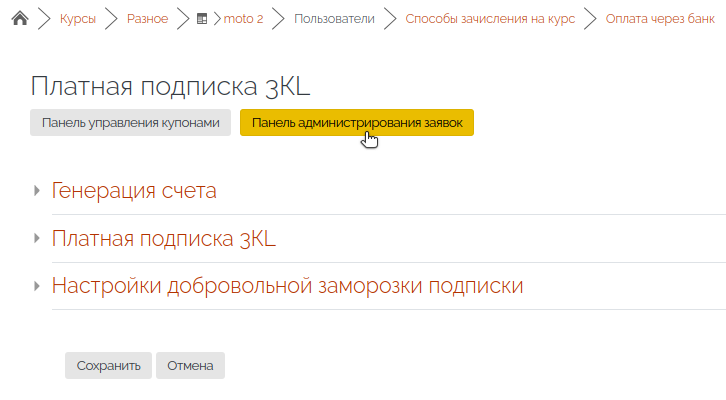
Task: Open the Курсы breadcrumb link
Action: click(78, 19)
